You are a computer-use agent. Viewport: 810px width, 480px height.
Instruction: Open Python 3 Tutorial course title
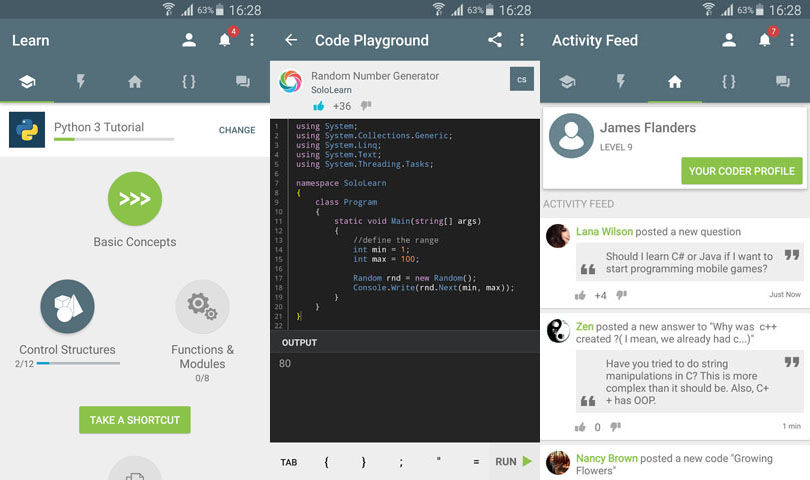99,127
